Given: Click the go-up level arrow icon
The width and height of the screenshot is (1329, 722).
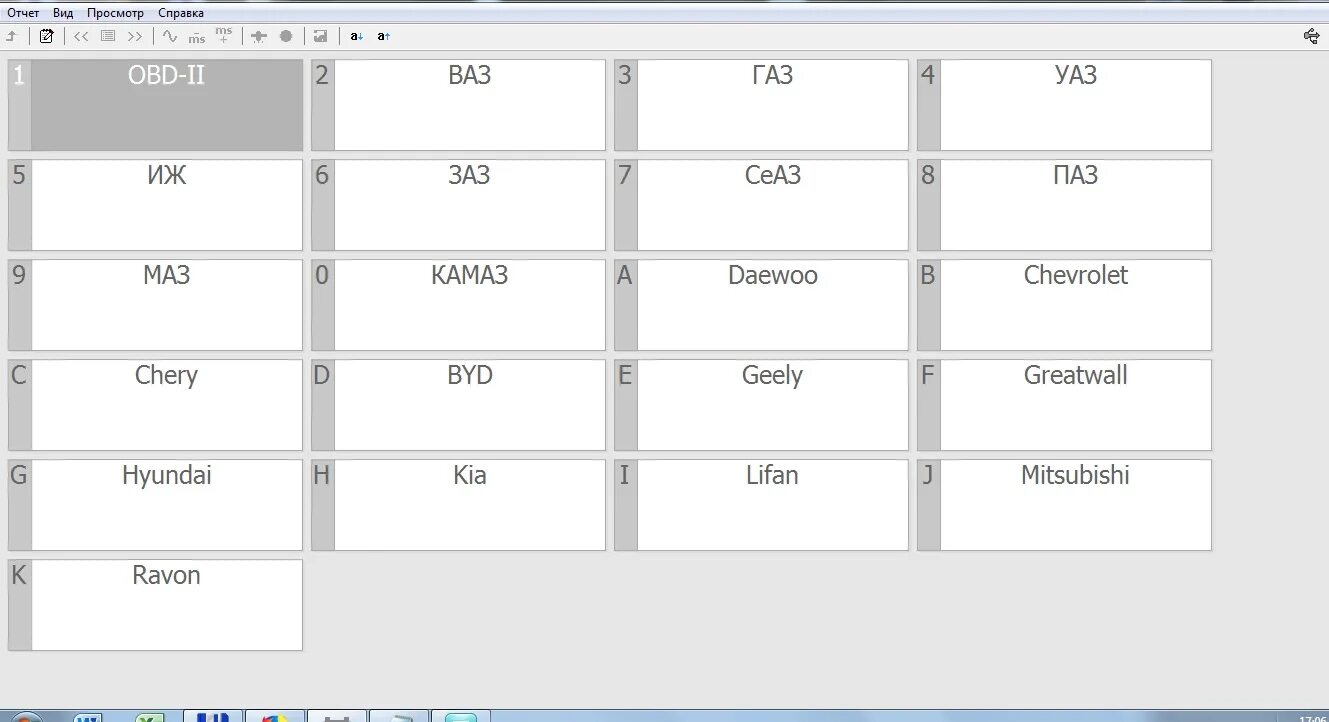Looking at the screenshot, I should (x=12, y=36).
